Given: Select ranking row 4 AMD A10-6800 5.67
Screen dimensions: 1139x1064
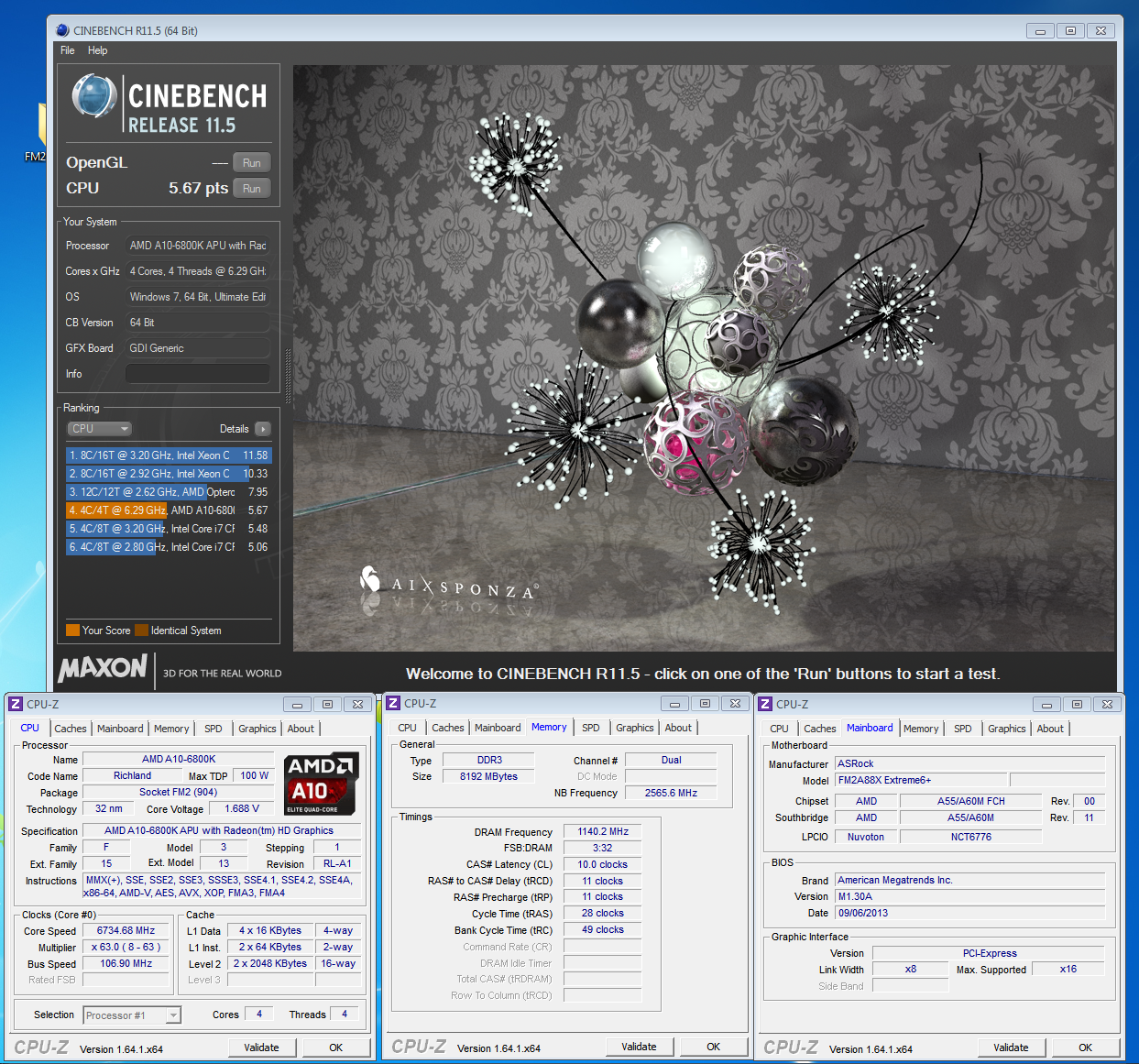Looking at the screenshot, I should [x=169, y=510].
